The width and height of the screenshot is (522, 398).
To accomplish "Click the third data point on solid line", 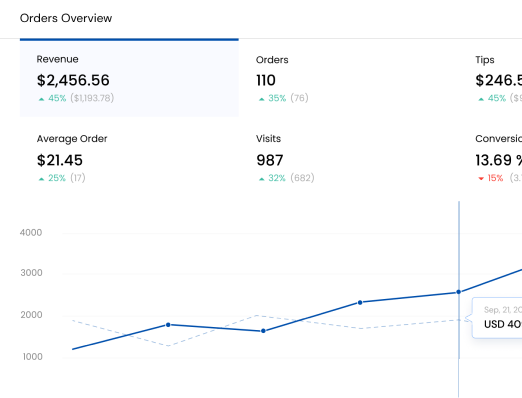I will [x=263, y=331].
